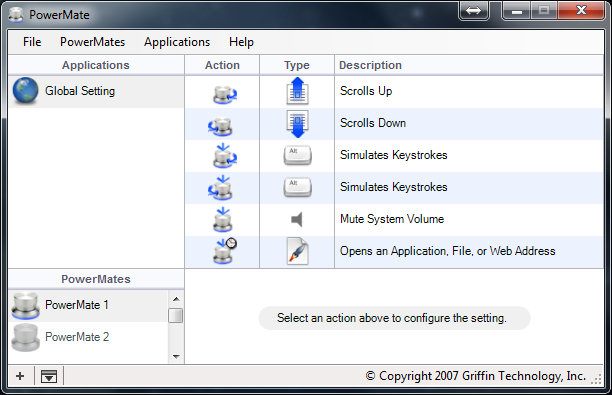Click the Griffin Technology copyright text

coord(475,376)
